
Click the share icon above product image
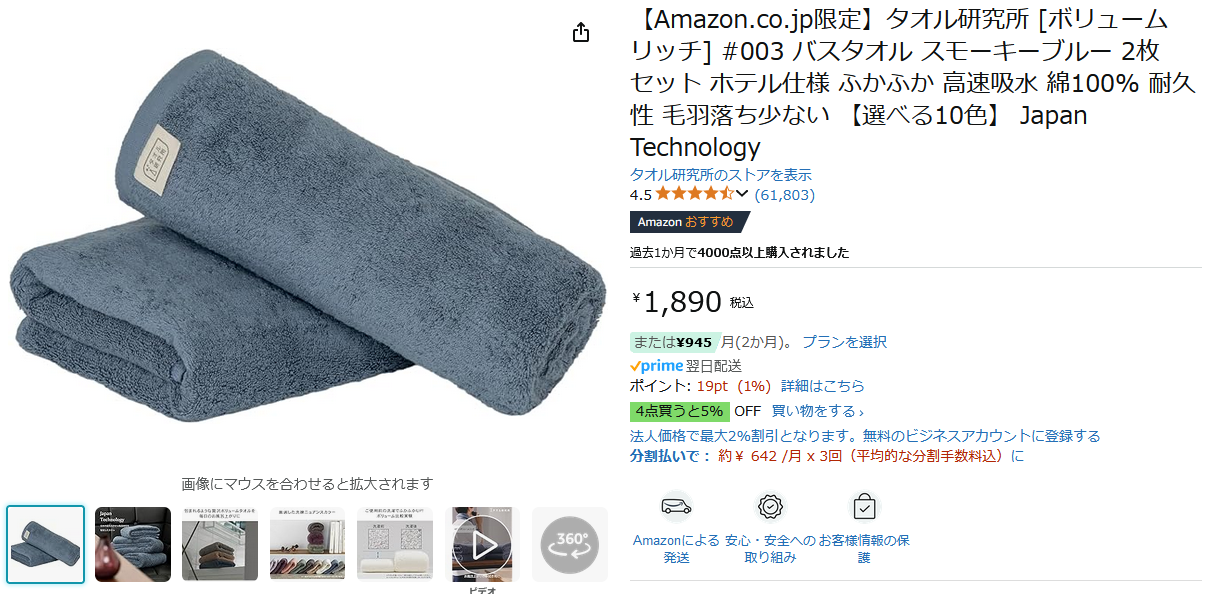coord(581,33)
